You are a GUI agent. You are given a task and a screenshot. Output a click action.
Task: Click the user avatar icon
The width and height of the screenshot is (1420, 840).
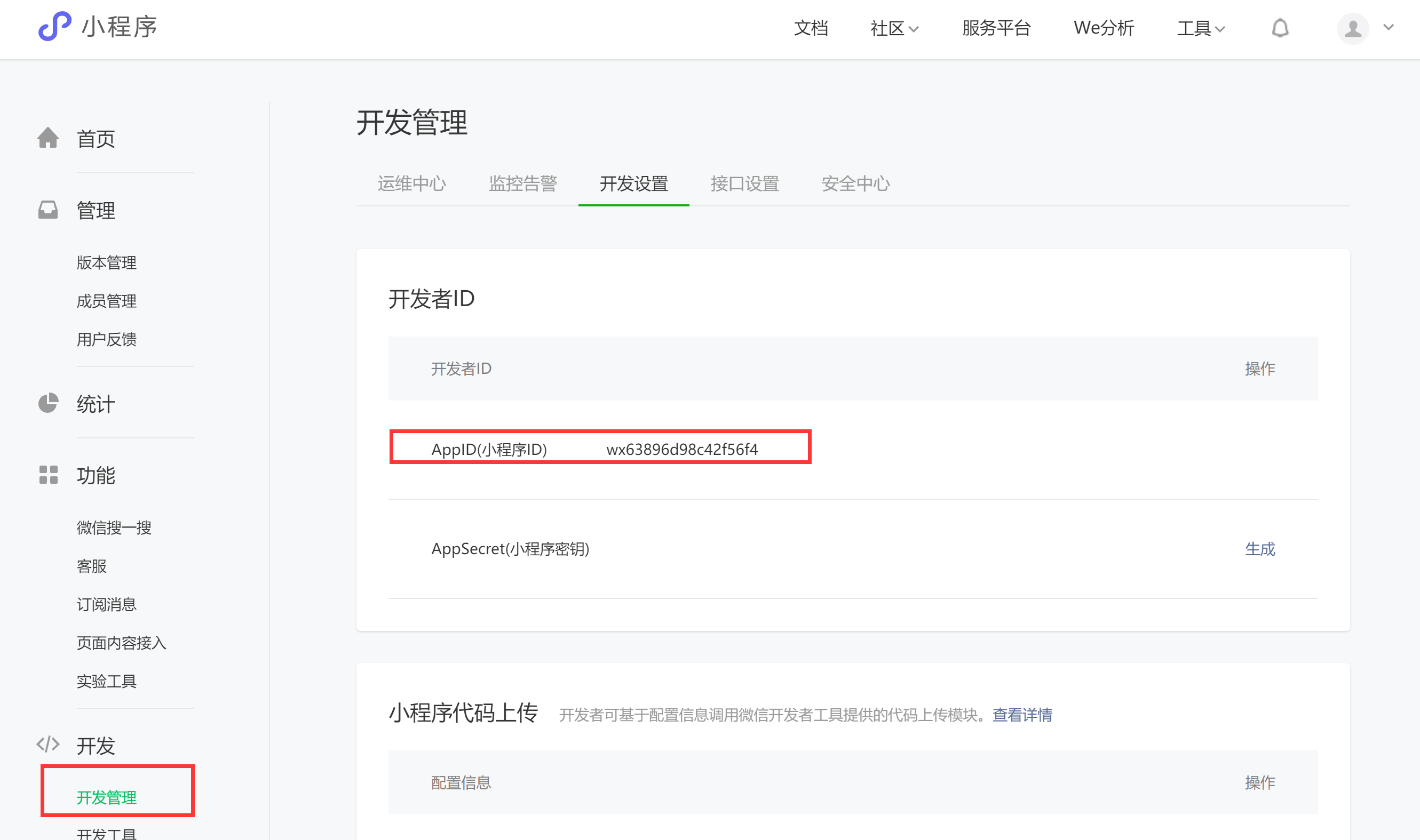(x=1353, y=28)
